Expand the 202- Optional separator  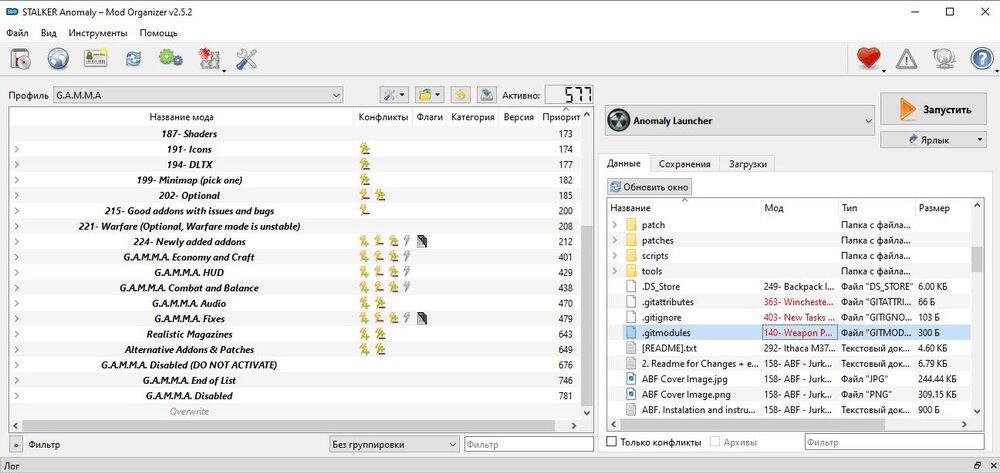click(x=17, y=195)
